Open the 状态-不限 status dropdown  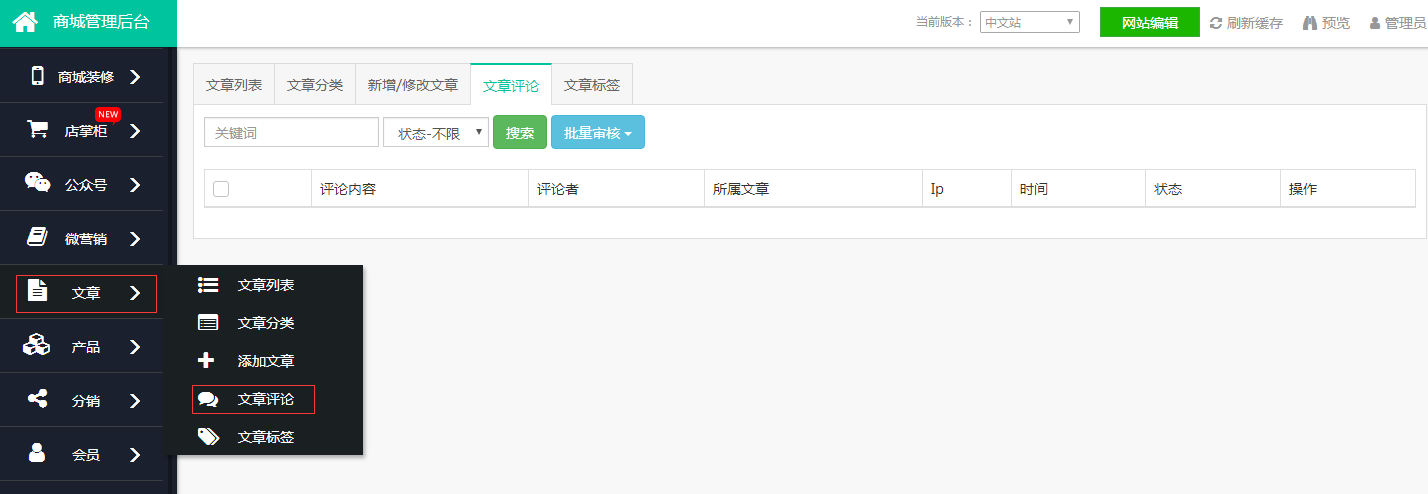(x=436, y=133)
